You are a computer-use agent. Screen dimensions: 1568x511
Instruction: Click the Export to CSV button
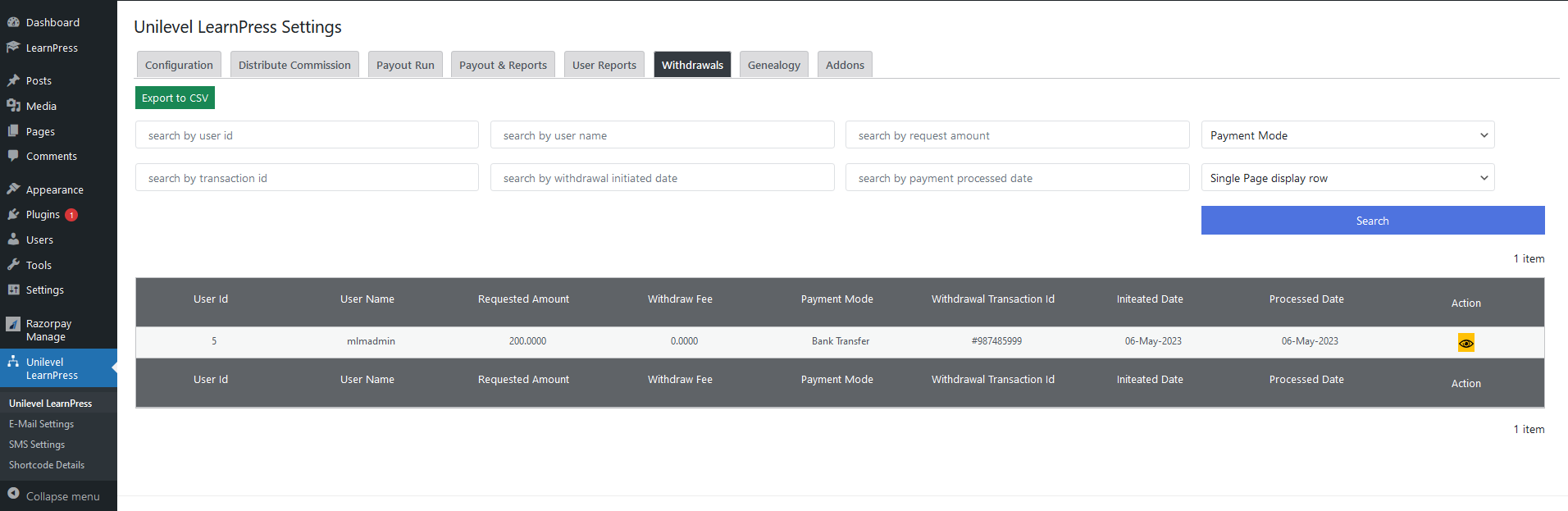point(175,98)
